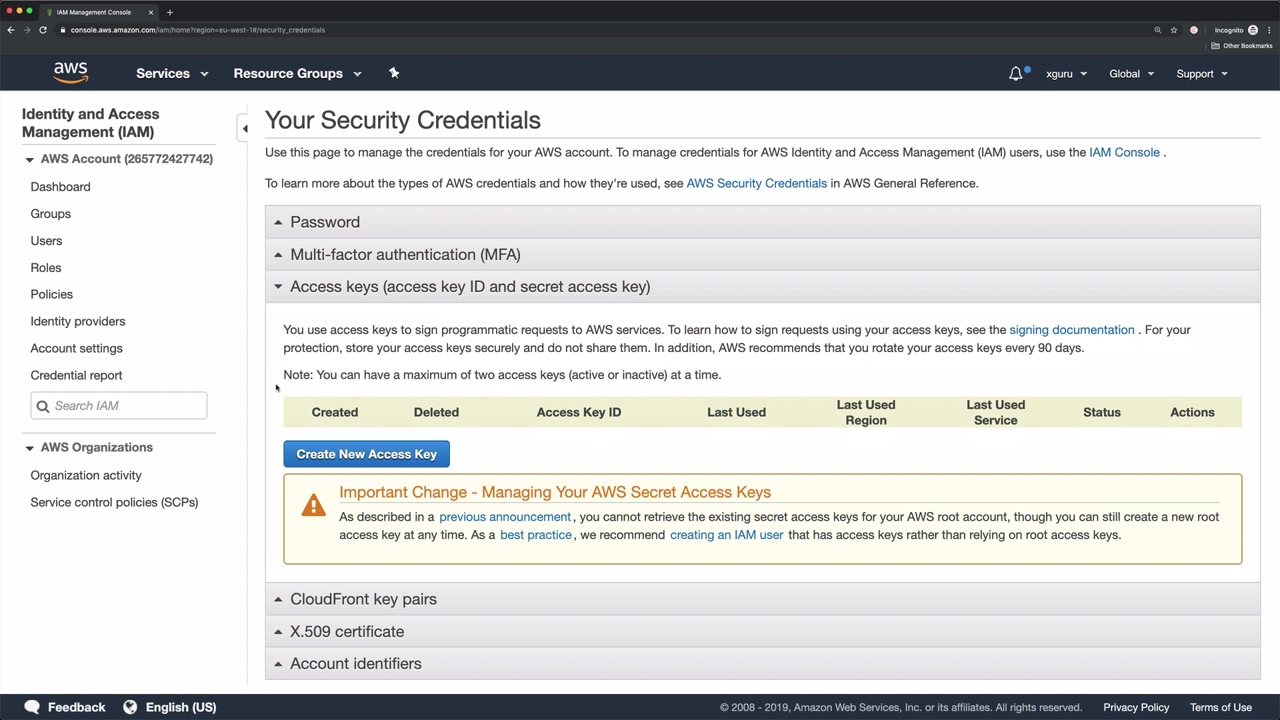Click the globe language icon
The height and width of the screenshot is (720, 1280).
pos(130,707)
